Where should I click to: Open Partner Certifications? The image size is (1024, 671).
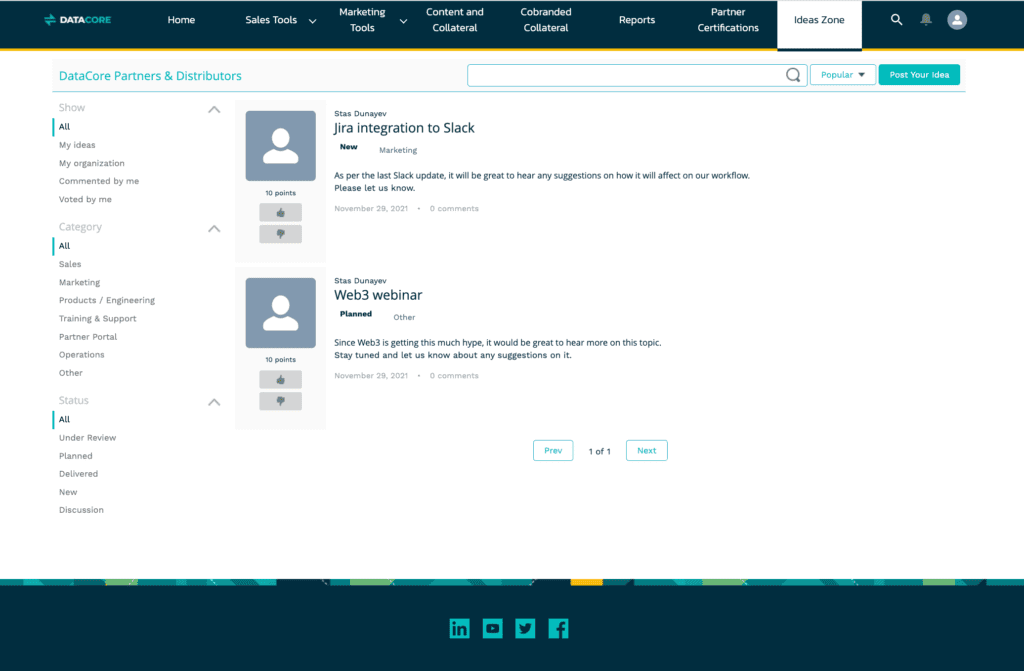[728, 20]
